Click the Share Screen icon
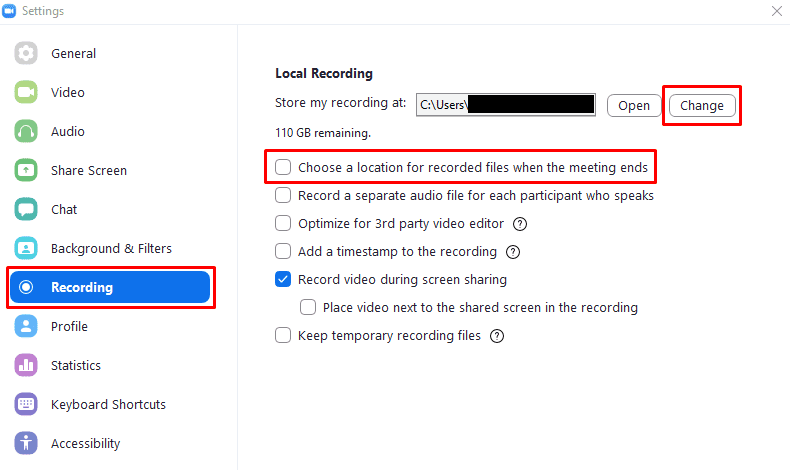The height and width of the screenshot is (470, 790). tap(26, 170)
